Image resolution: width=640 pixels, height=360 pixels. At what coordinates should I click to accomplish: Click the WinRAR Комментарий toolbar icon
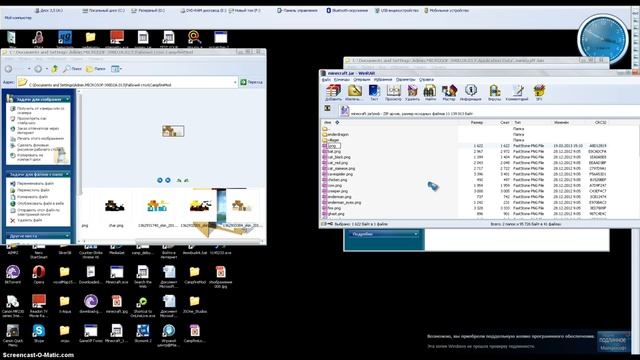click(517, 93)
